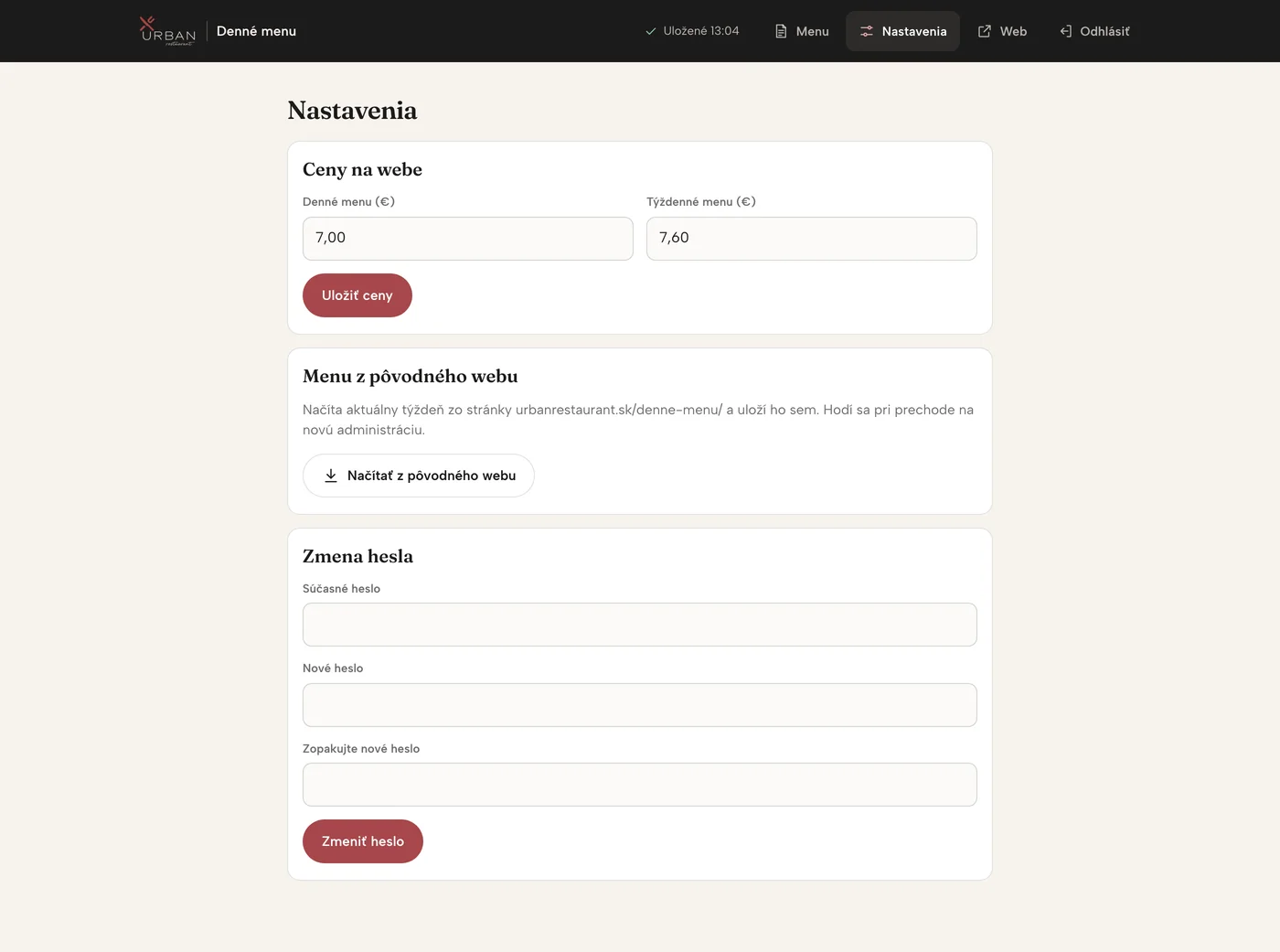
Task: Focus the Zopakujte nové heslo field
Action: (640, 785)
